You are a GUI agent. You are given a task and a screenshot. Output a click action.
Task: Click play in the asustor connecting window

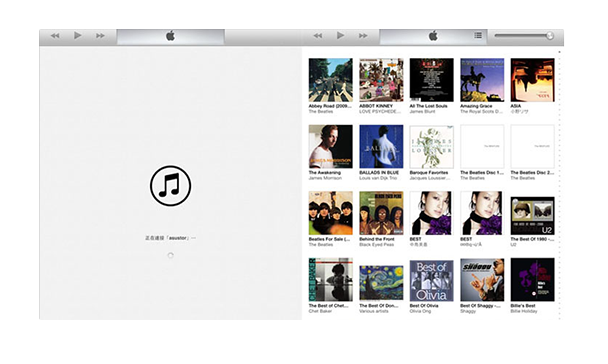click(x=78, y=36)
